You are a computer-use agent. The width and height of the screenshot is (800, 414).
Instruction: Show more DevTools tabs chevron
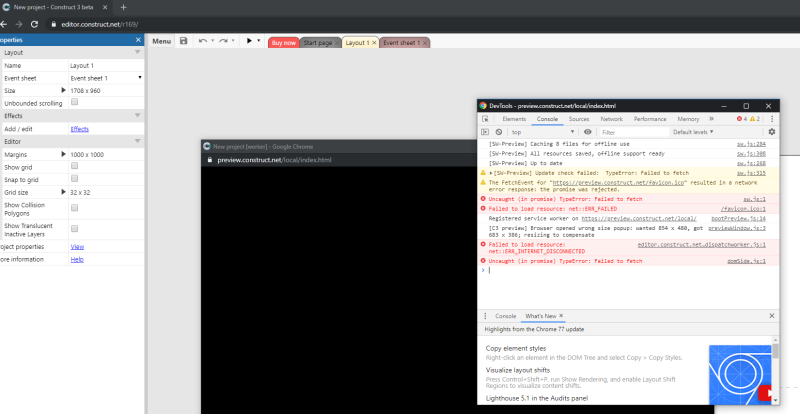[711, 119]
